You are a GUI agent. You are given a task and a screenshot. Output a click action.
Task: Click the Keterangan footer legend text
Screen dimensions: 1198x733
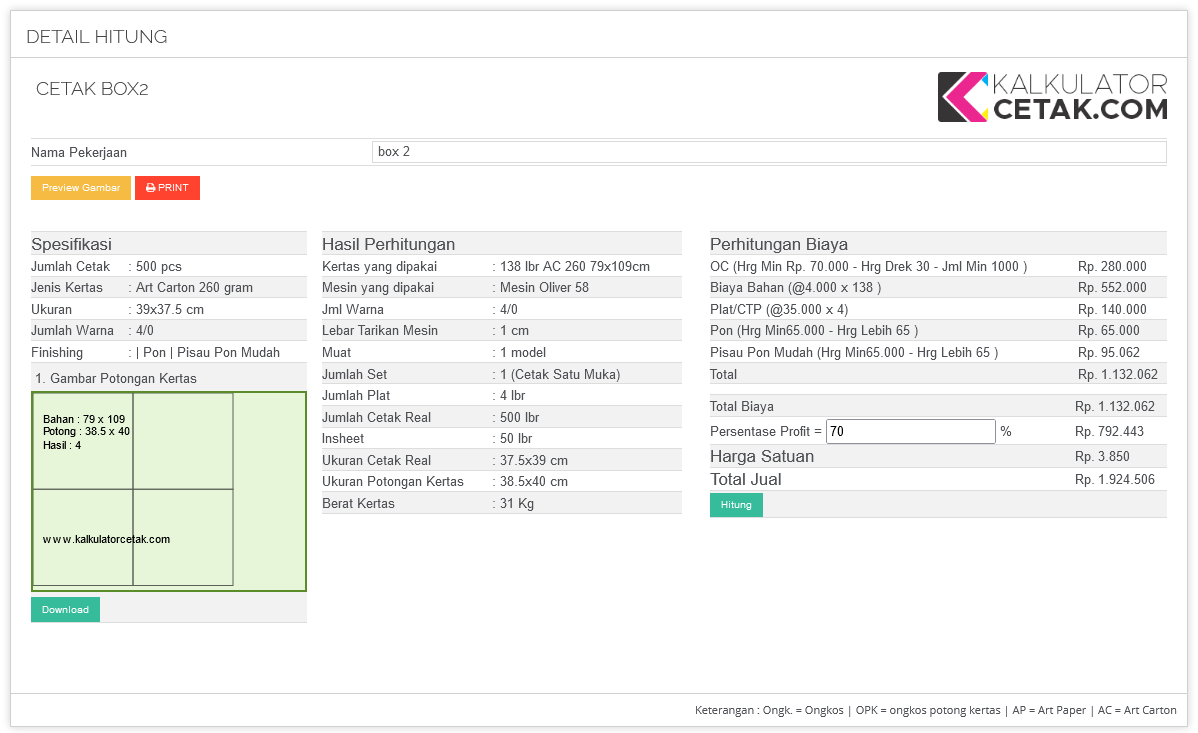[x=935, y=710]
